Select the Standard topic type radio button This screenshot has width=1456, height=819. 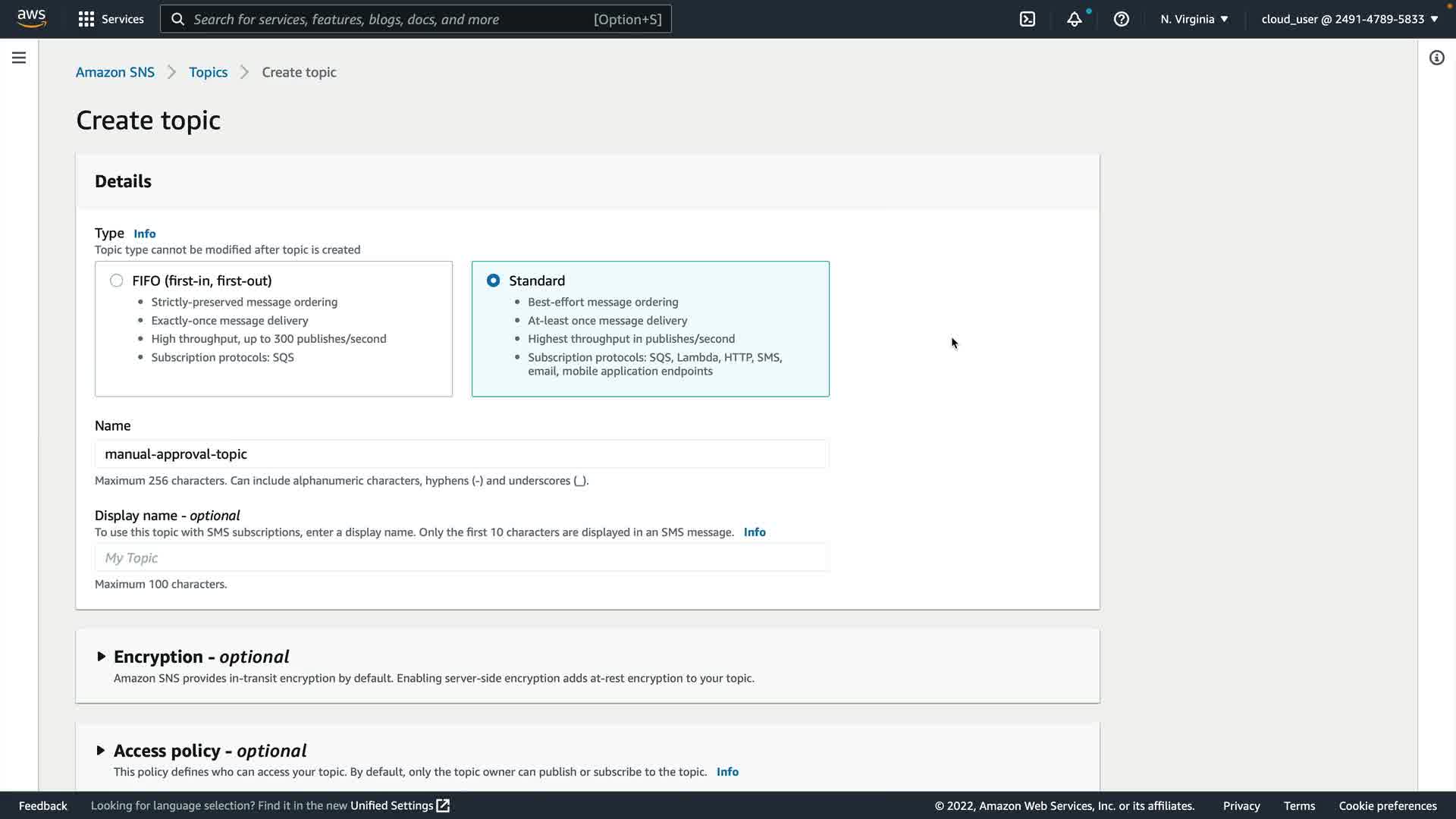coord(493,281)
